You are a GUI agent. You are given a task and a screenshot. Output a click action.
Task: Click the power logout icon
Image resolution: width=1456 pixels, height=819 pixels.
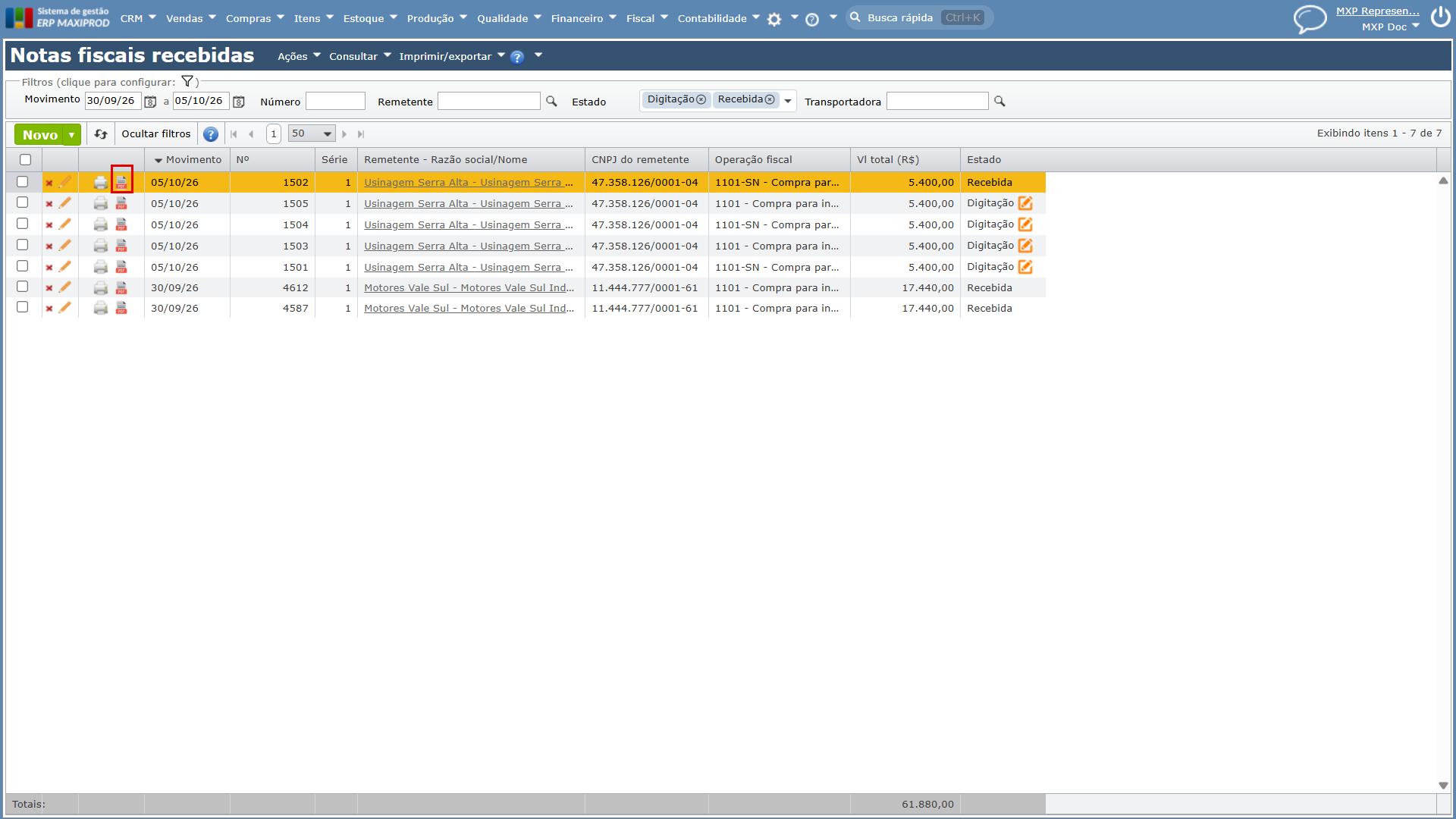point(1441,17)
